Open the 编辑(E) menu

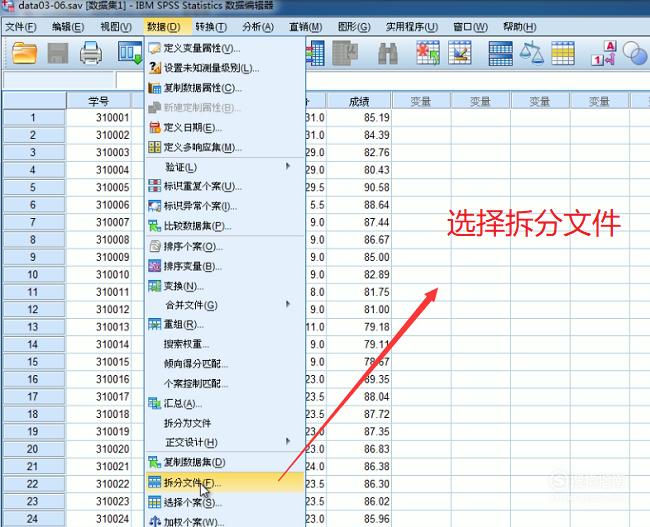[x=68, y=27]
